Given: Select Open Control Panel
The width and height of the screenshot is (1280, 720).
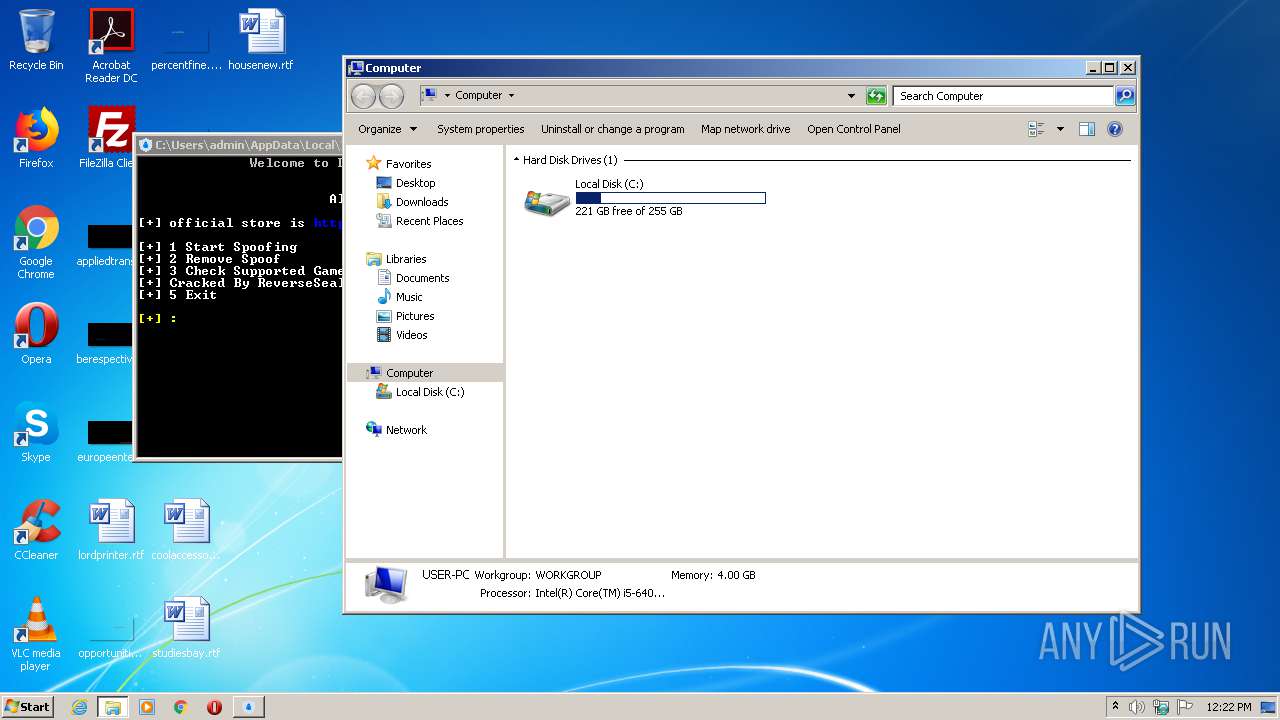Looking at the screenshot, I should pyautogui.click(x=853, y=129).
